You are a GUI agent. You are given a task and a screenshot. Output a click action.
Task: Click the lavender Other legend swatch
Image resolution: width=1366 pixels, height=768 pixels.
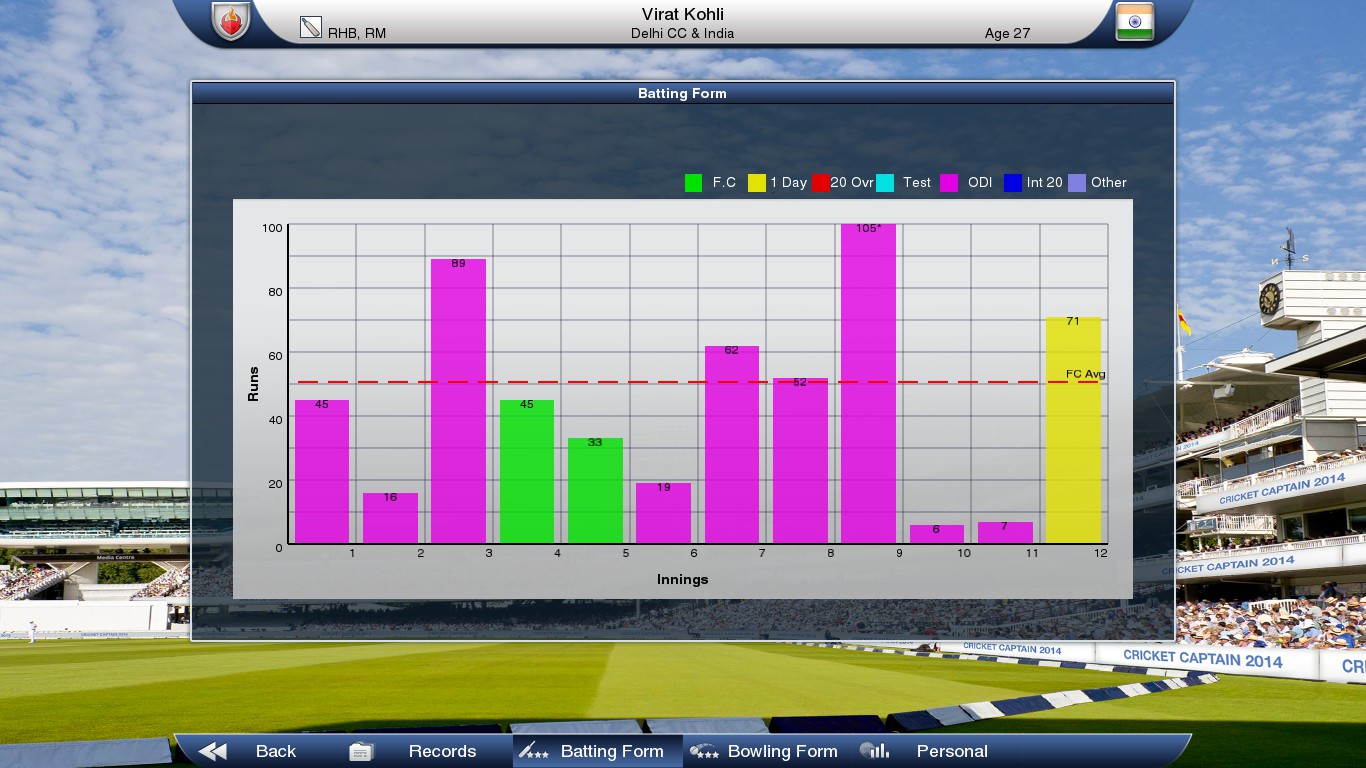(x=1077, y=183)
